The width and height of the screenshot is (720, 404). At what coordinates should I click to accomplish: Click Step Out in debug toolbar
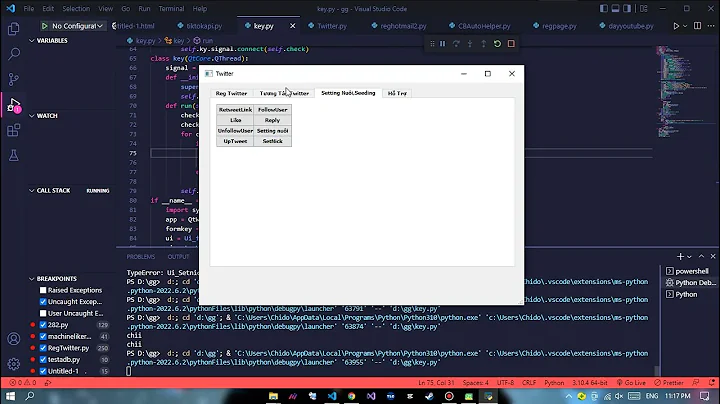point(484,44)
